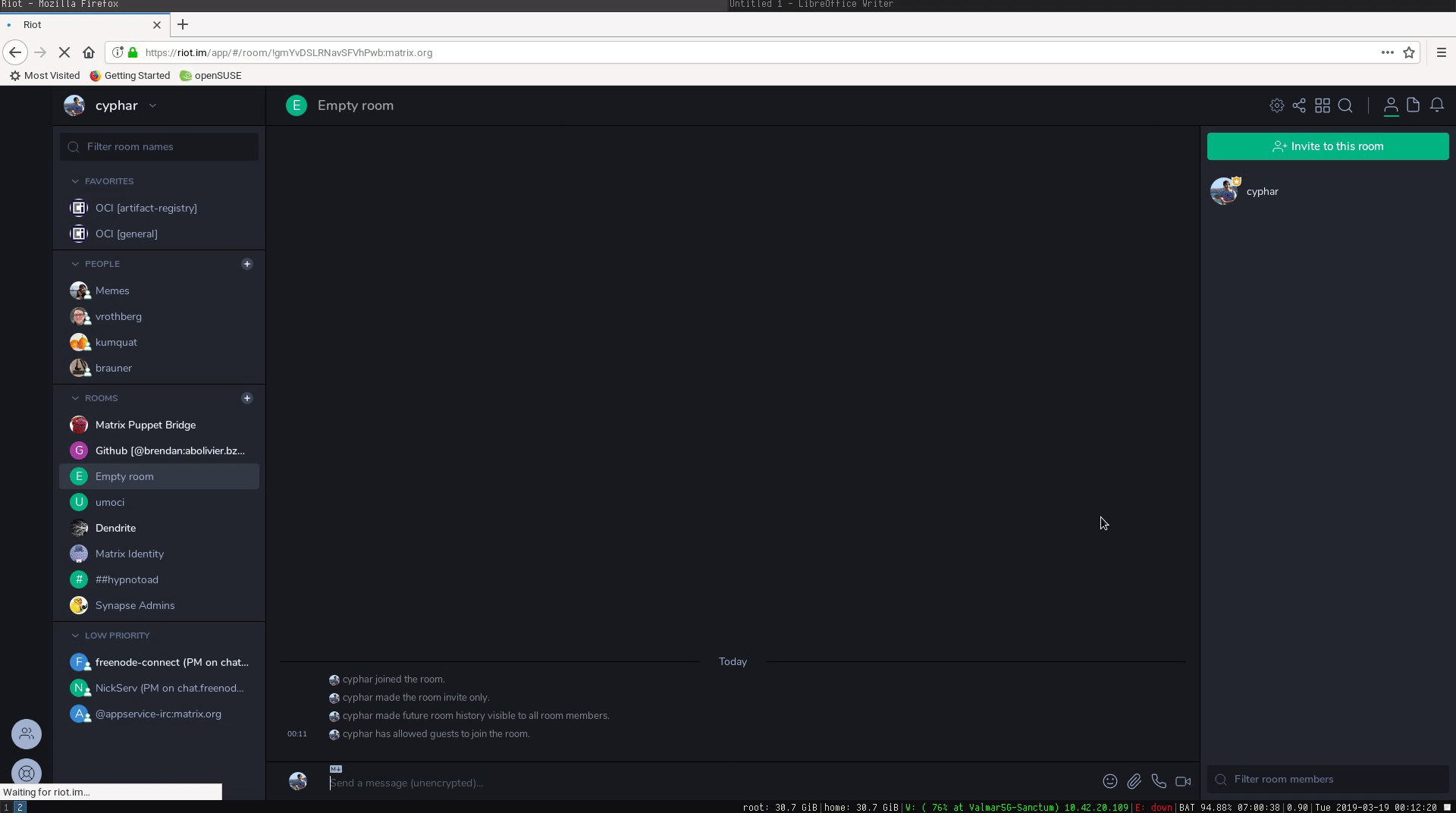Click the Send a message input
This screenshot has height=813, width=1456.
[709, 783]
